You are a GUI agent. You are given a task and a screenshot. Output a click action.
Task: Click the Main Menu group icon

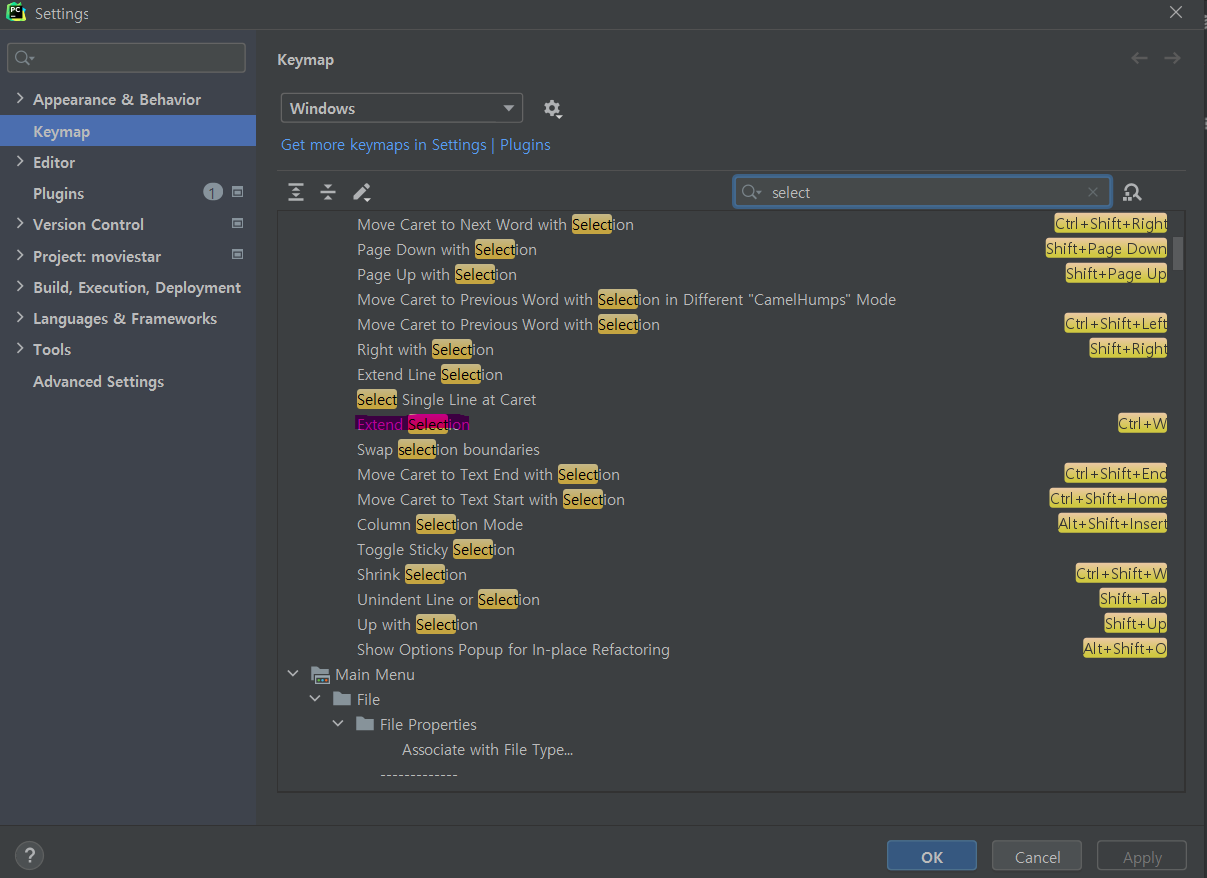pos(320,675)
